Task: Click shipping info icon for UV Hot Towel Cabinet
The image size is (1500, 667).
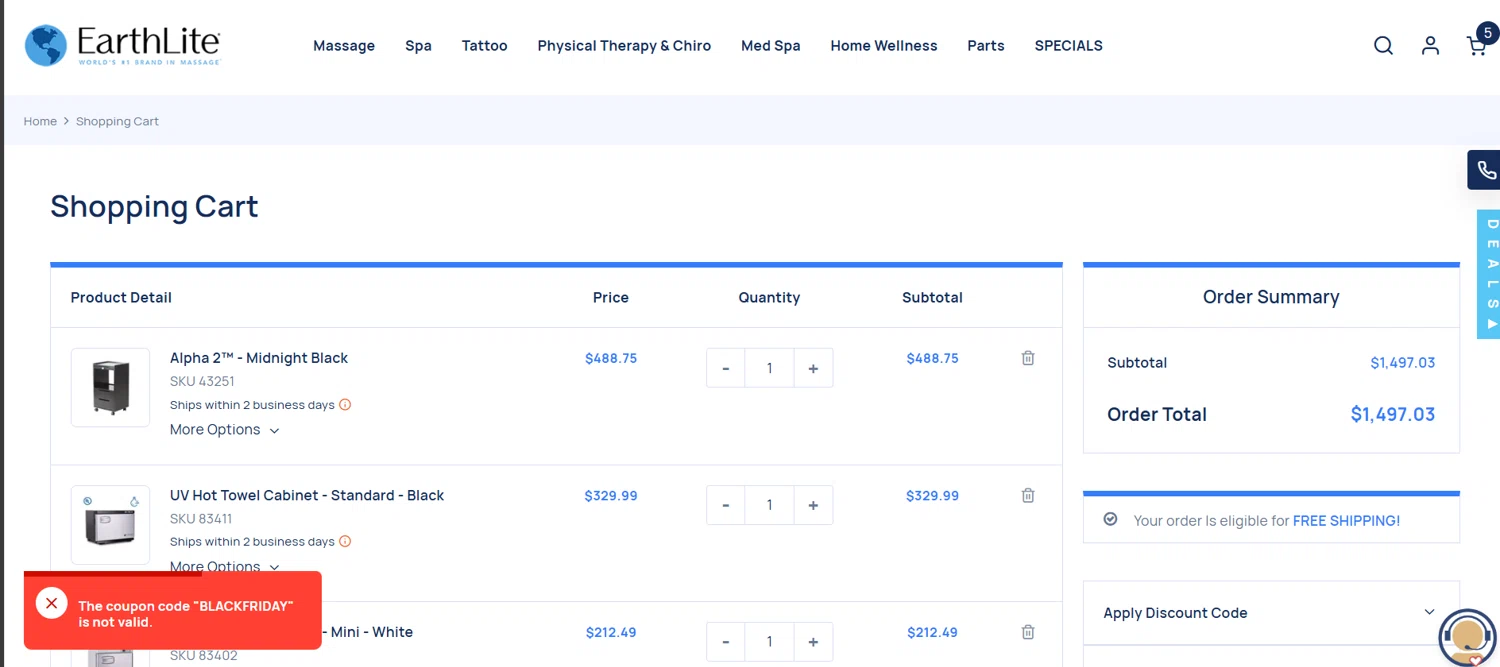Action: pos(345,542)
